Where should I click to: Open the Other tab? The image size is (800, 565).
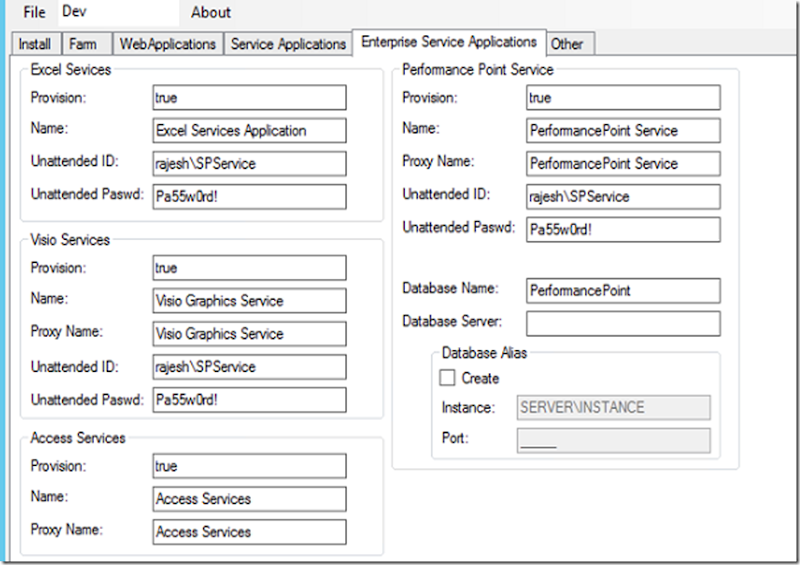click(567, 44)
